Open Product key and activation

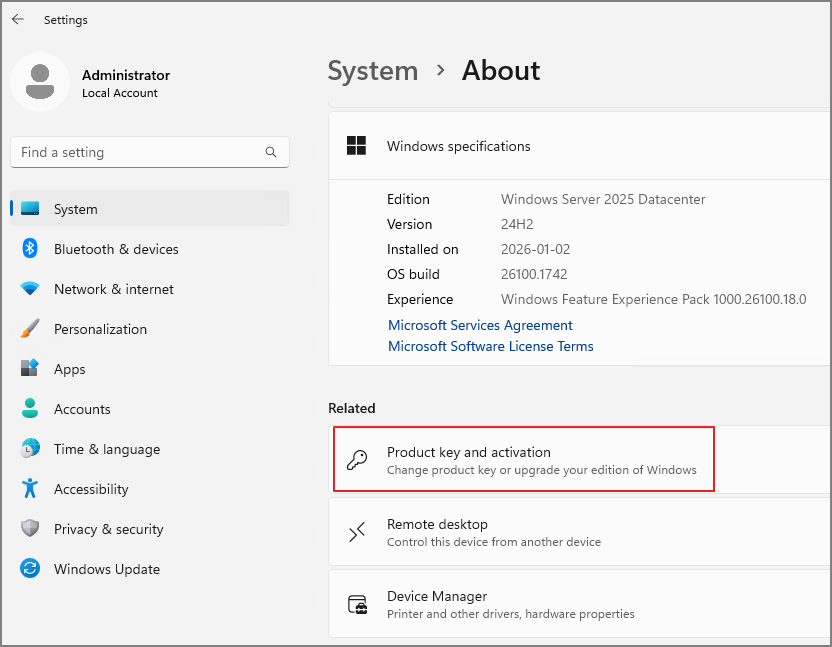point(580,460)
